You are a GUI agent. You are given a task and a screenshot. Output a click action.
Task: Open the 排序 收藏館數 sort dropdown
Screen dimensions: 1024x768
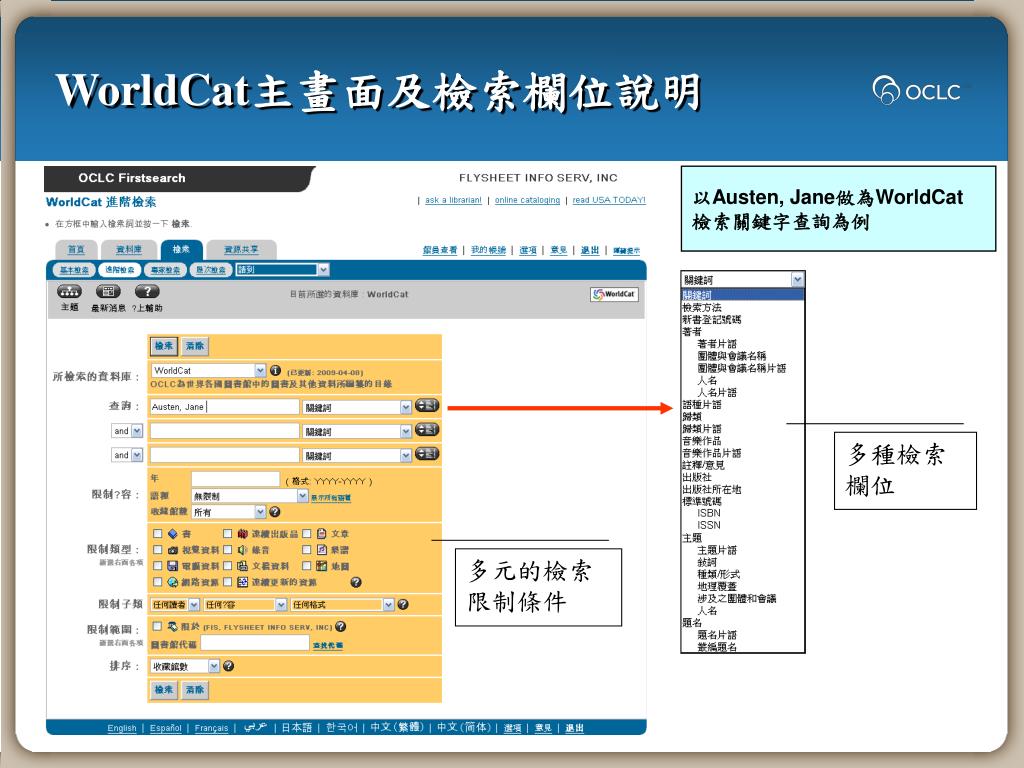pyautogui.click(x=185, y=666)
